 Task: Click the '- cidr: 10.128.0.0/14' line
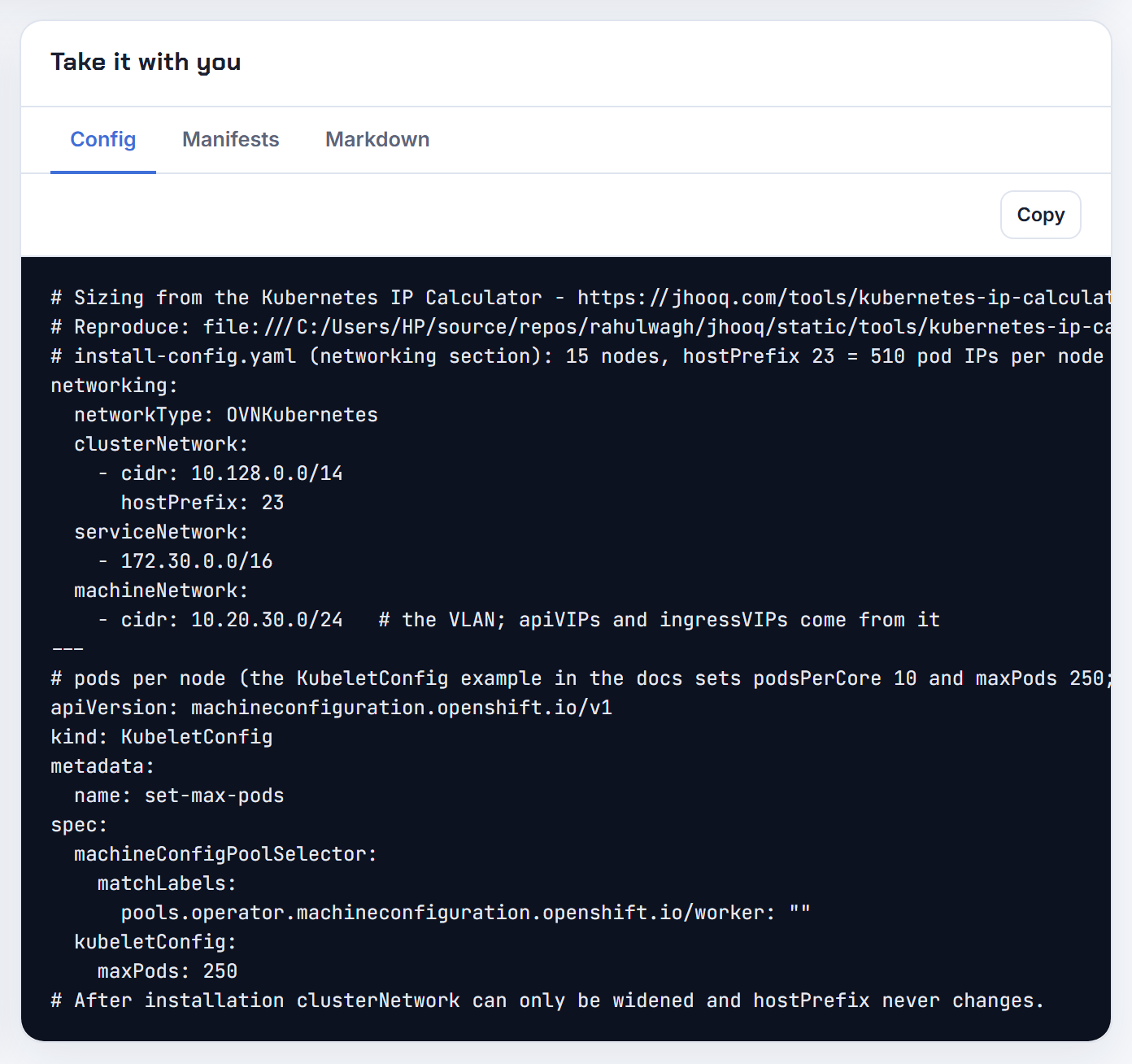click(220, 473)
